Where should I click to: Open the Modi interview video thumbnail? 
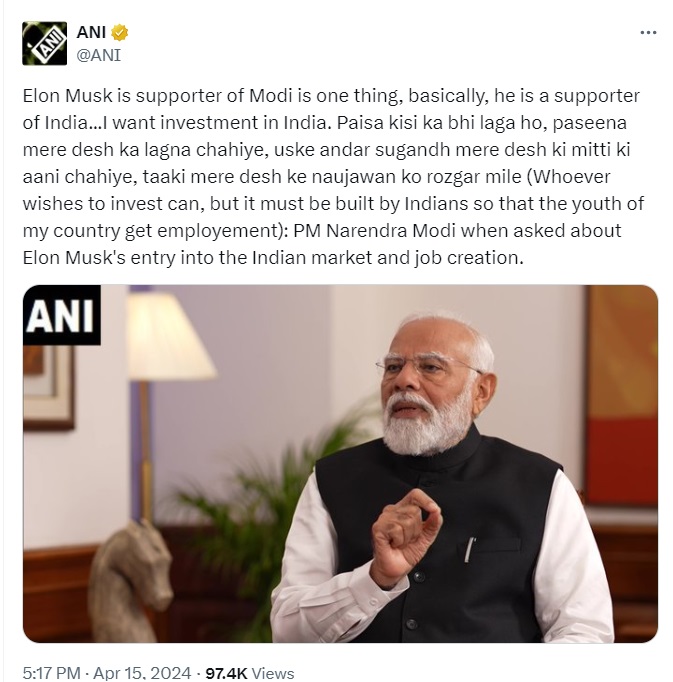coord(340,463)
